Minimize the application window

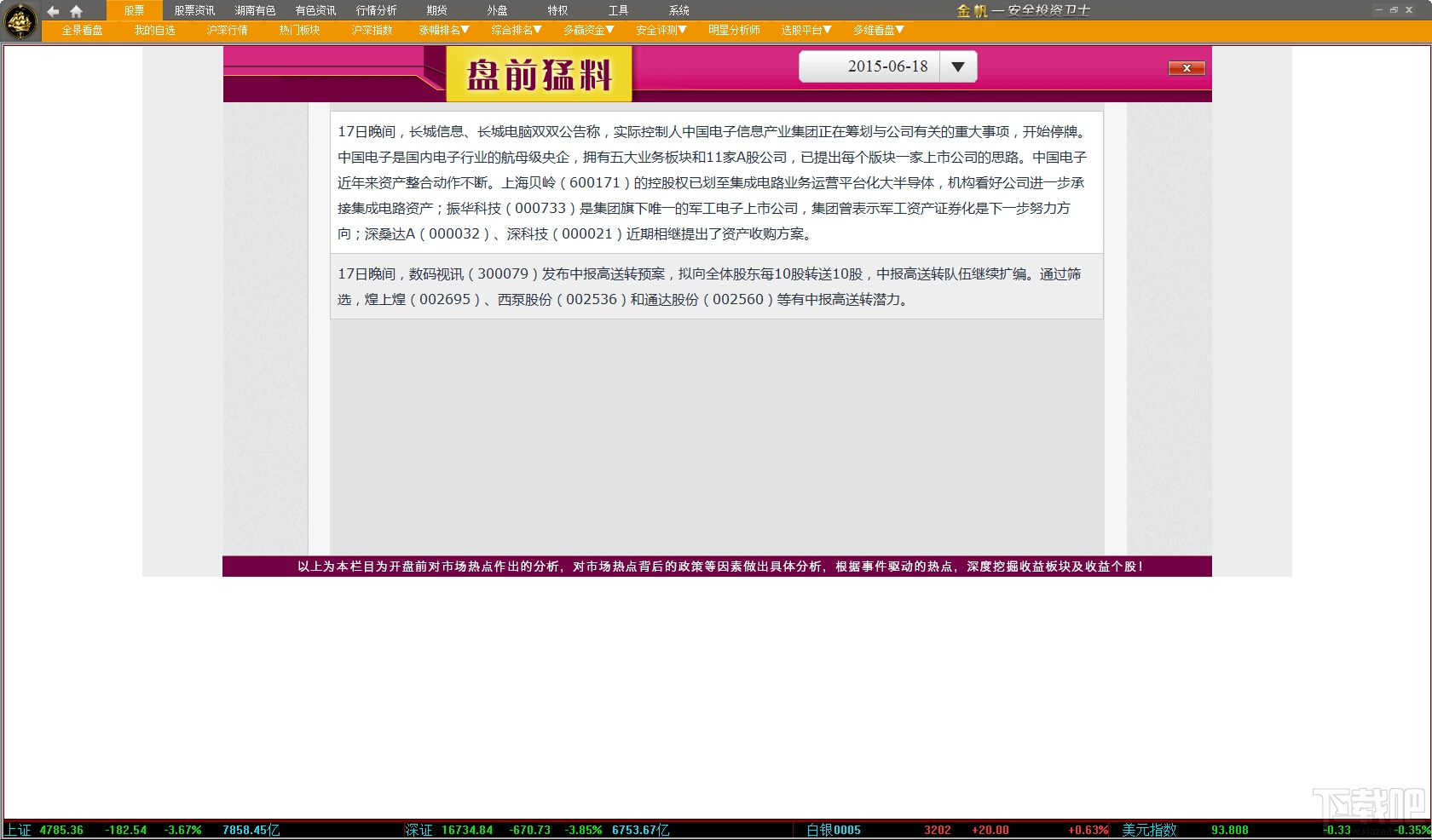(x=1379, y=10)
